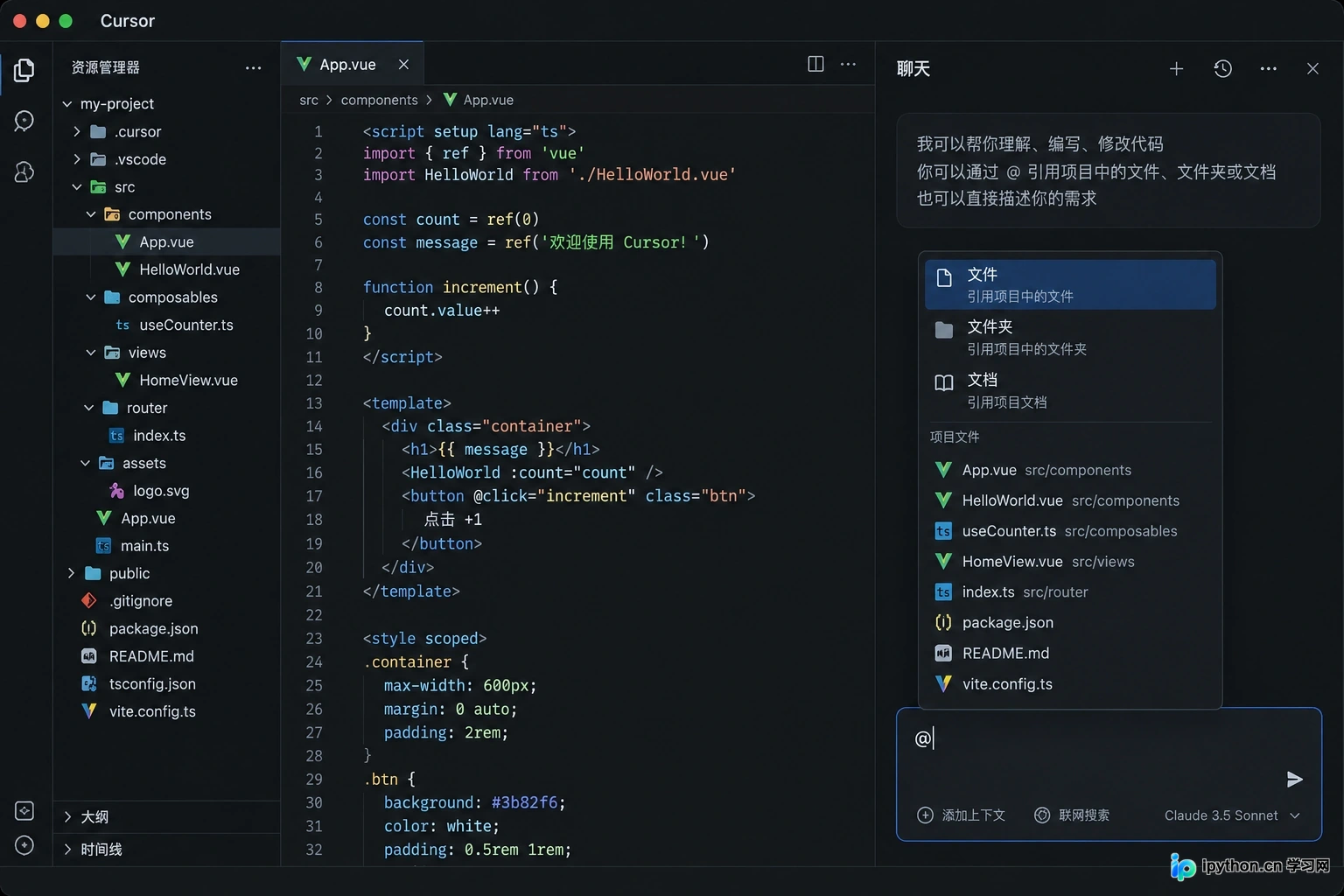Close the chat panel
The height and width of the screenshot is (896, 1344).
1312,68
